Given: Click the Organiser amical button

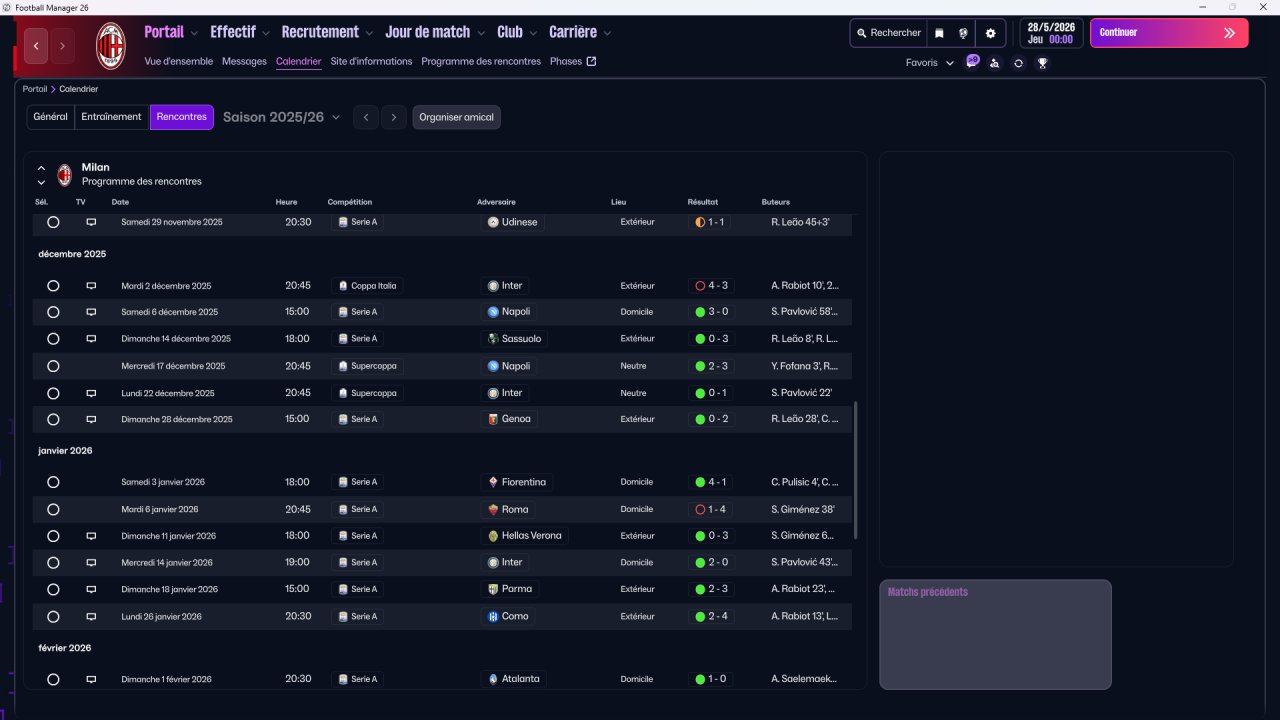Looking at the screenshot, I should 456,117.
